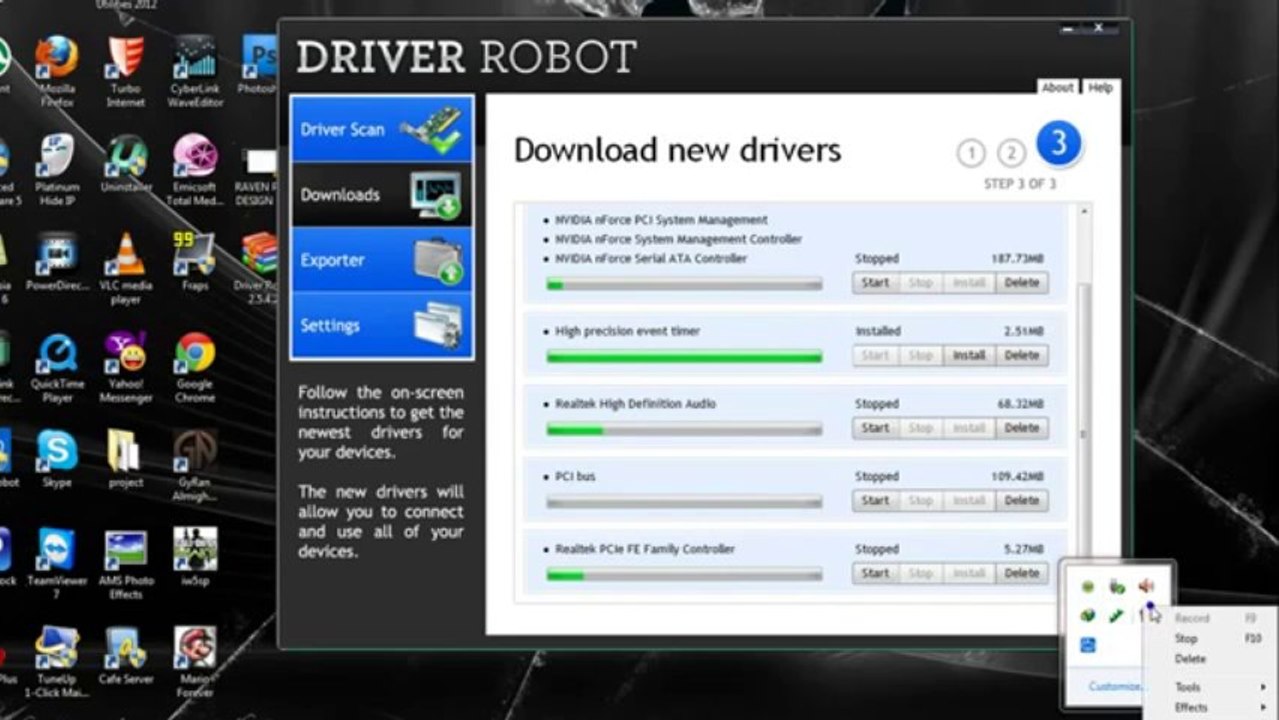
Task: Click the Customize link in tray popup
Action: tap(1115, 686)
